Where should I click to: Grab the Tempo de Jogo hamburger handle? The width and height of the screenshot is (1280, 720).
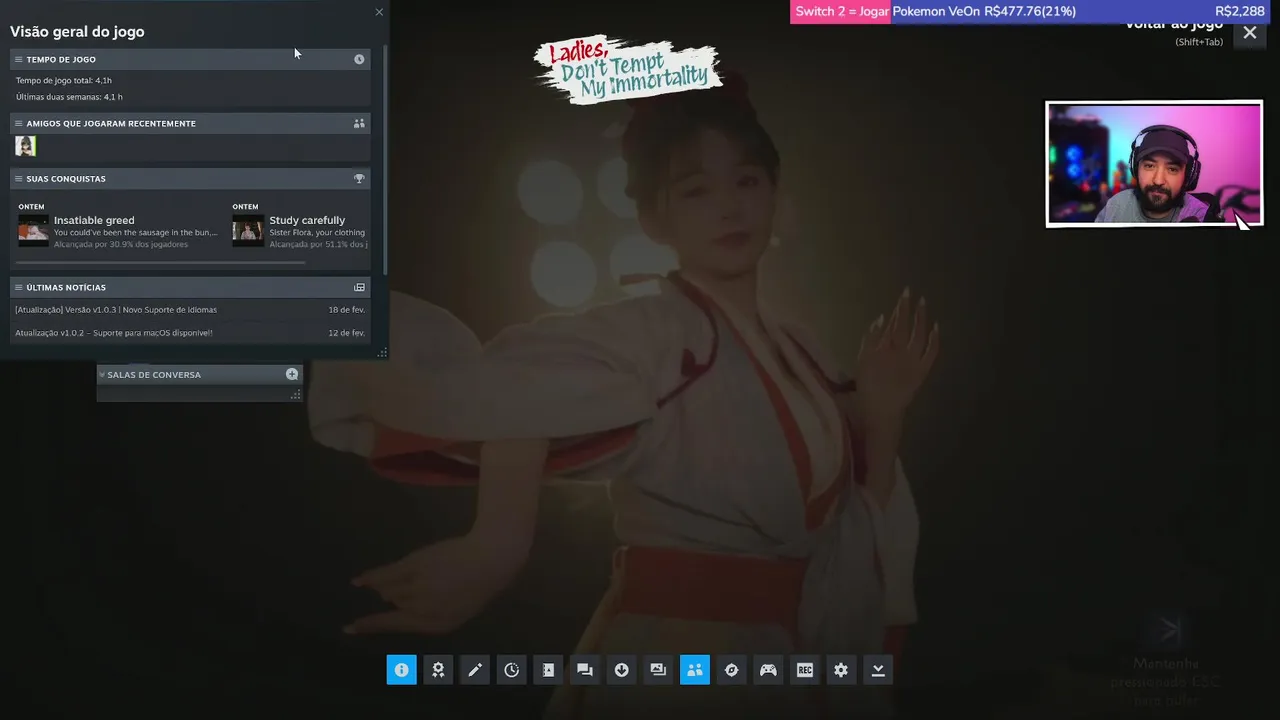click(18, 59)
